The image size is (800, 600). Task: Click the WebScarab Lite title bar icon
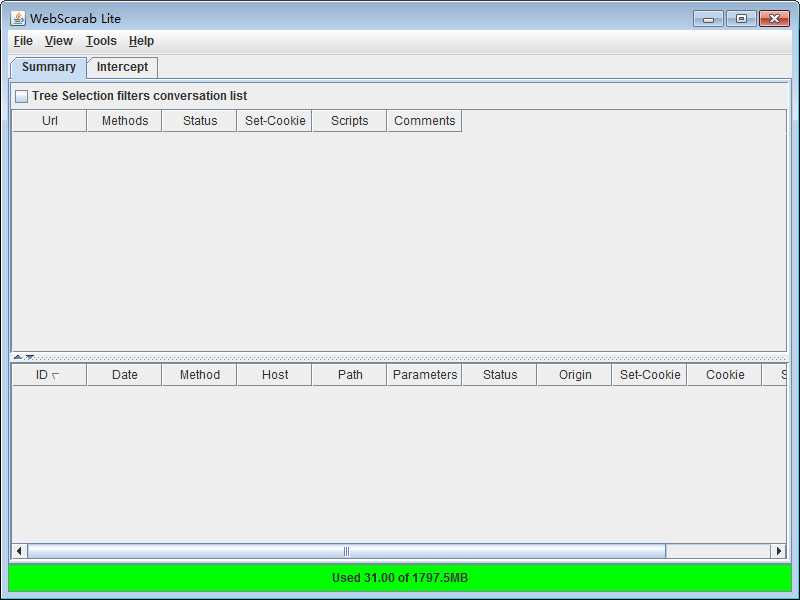(18, 18)
